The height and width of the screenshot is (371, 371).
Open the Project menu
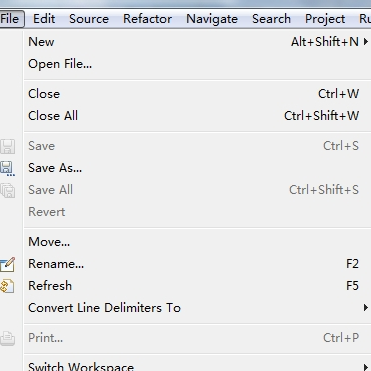[325, 19]
